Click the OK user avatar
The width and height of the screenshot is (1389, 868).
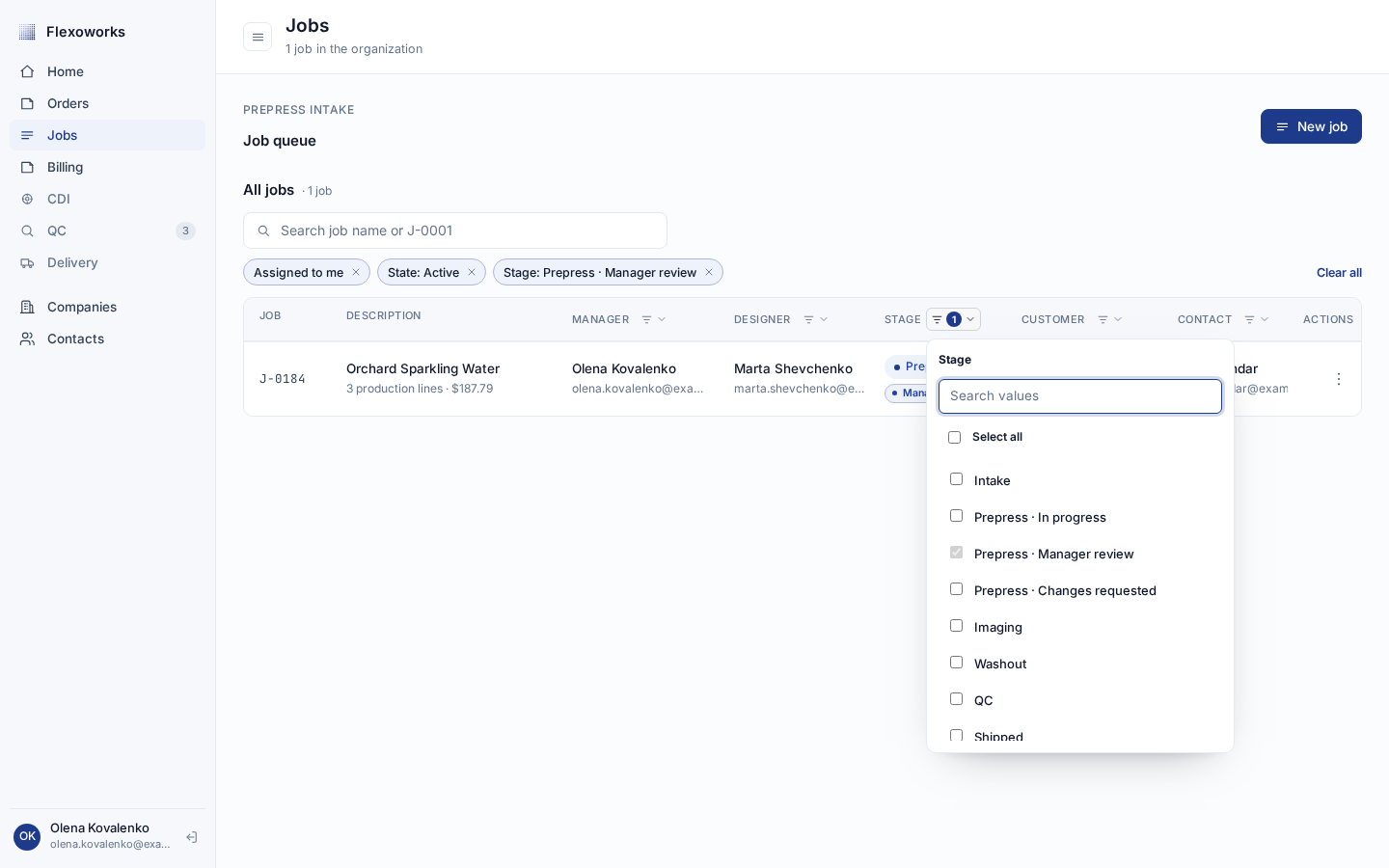tap(27, 836)
